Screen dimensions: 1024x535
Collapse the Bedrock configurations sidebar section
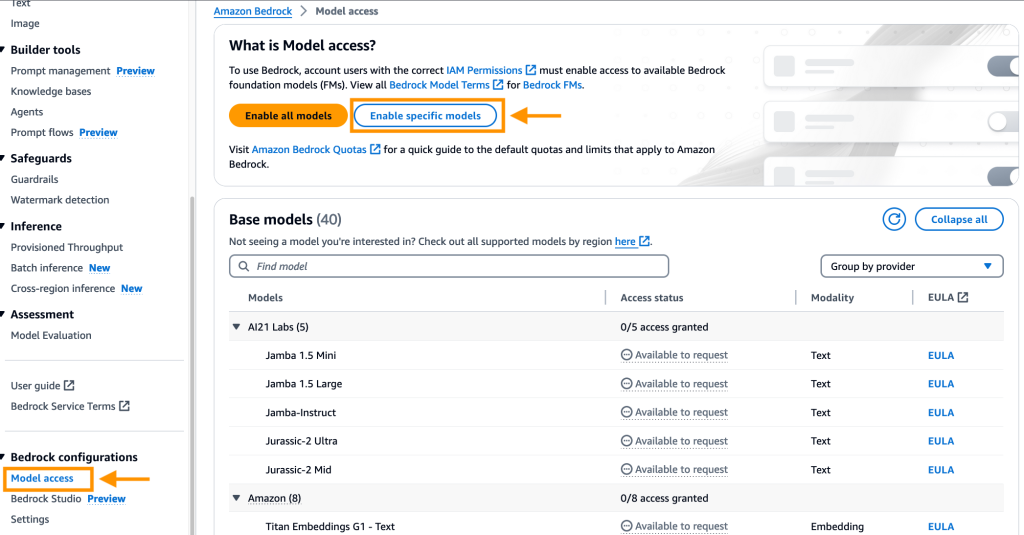[x=4, y=458]
